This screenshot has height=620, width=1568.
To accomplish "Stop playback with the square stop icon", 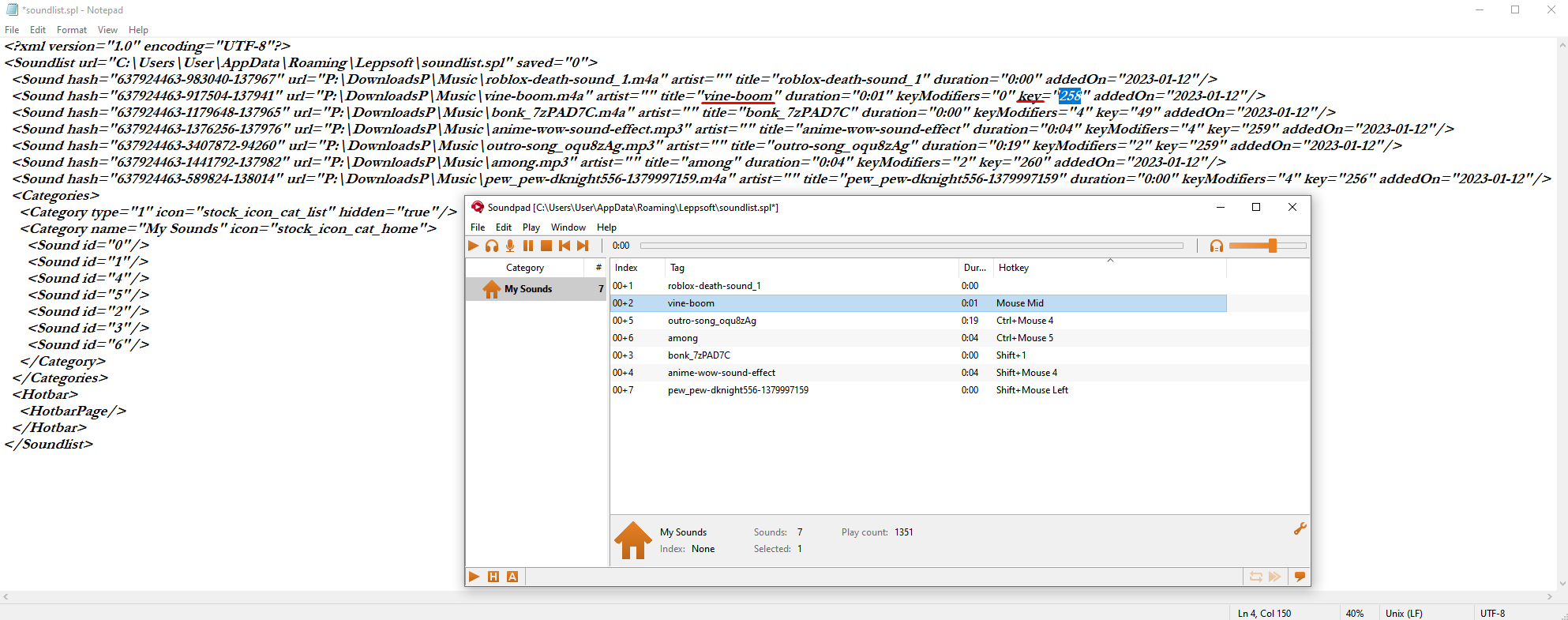I will (546, 246).
